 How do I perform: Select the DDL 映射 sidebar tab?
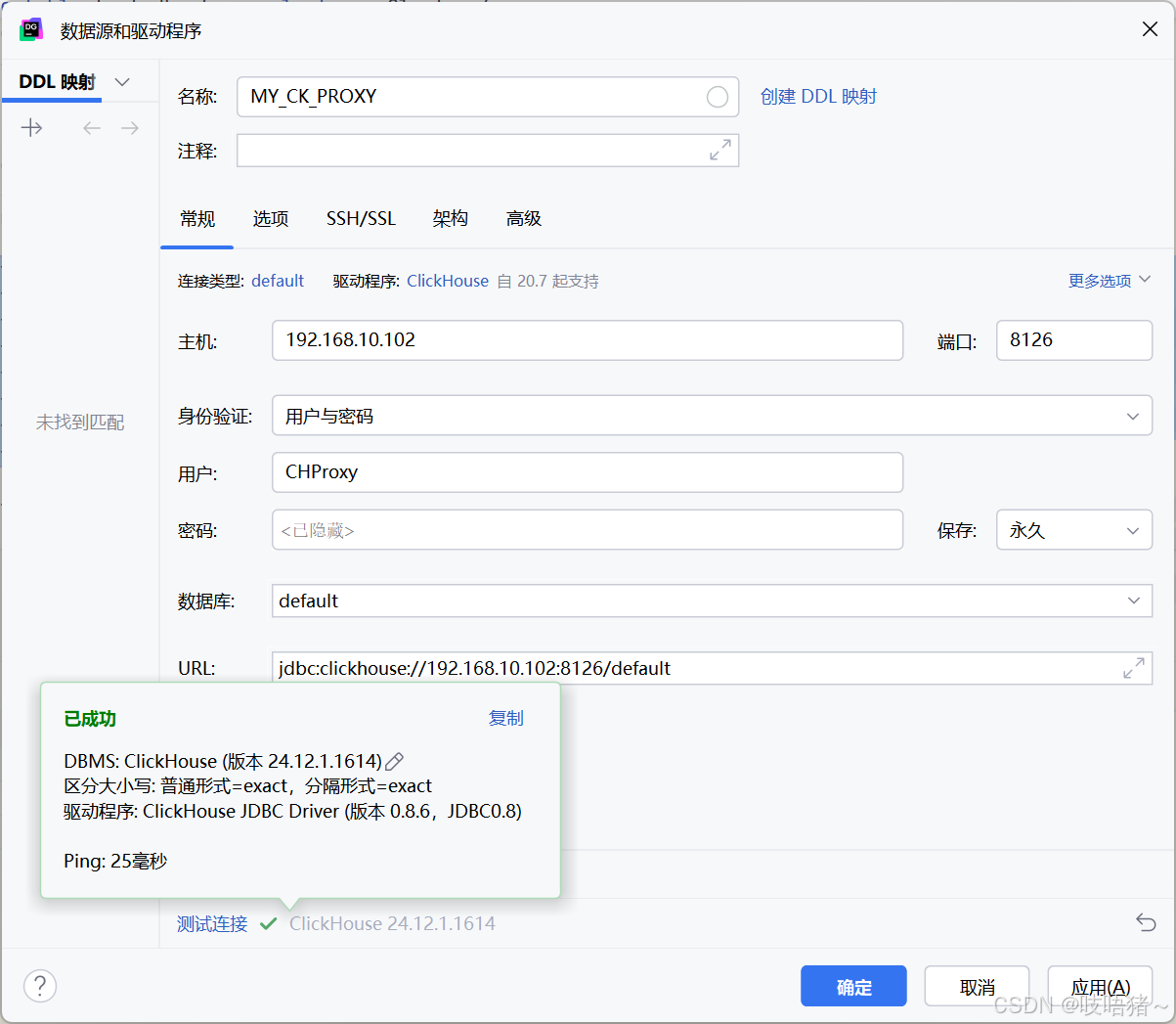[58, 82]
